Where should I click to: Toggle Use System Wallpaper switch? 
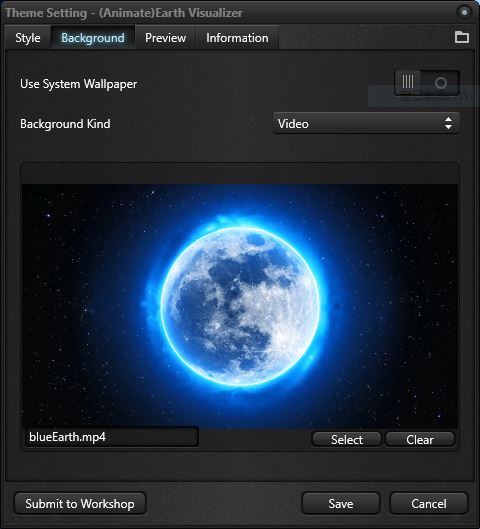pyautogui.click(x=427, y=83)
